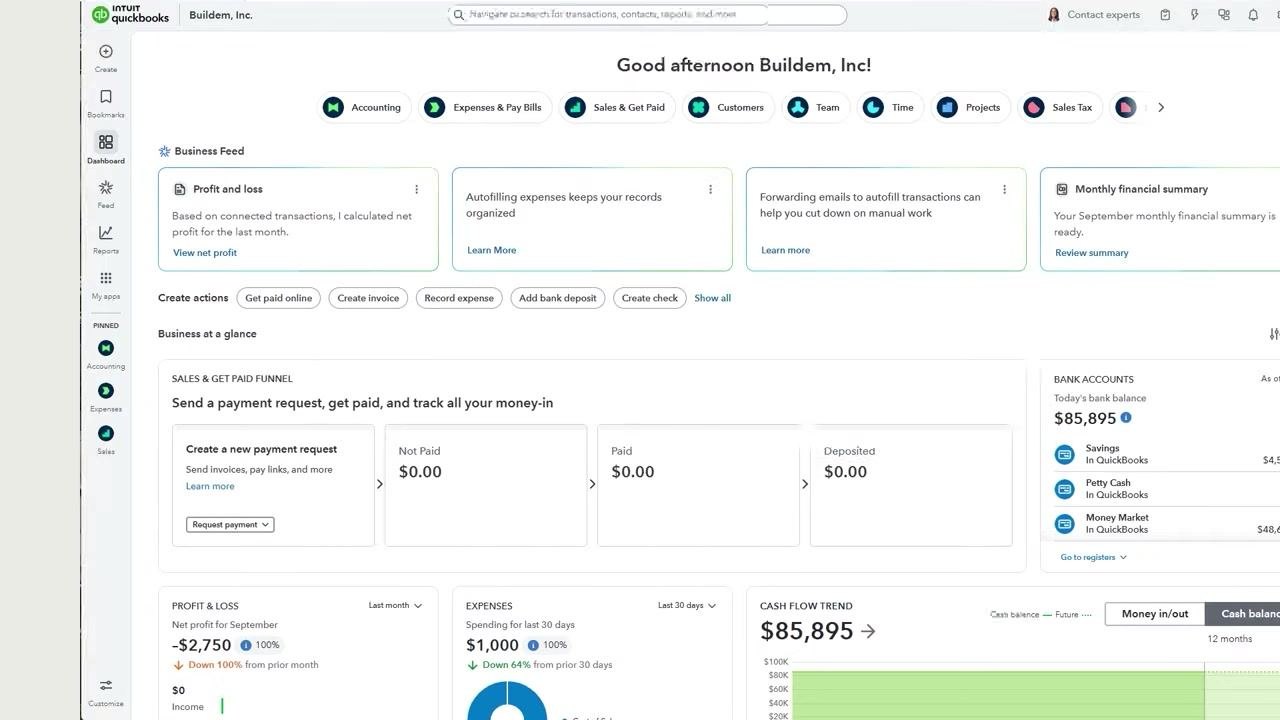Click the QuickBooks logo

click(131, 15)
